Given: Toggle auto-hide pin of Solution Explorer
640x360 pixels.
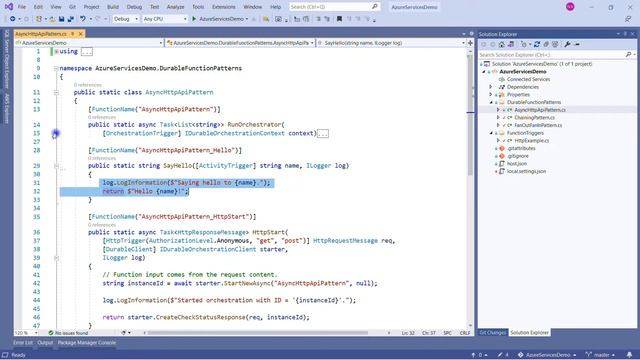Looking at the screenshot, I should (x=625, y=34).
